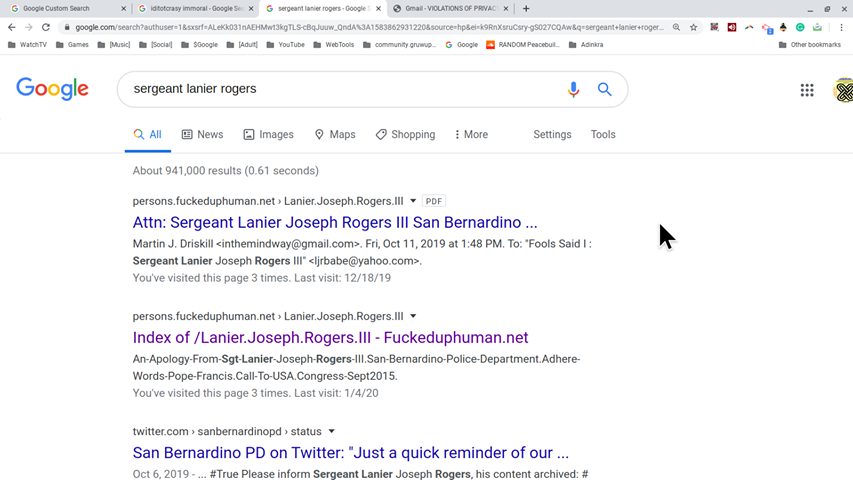
Task: Open the YouTube bookmark folder
Action: click(x=286, y=45)
